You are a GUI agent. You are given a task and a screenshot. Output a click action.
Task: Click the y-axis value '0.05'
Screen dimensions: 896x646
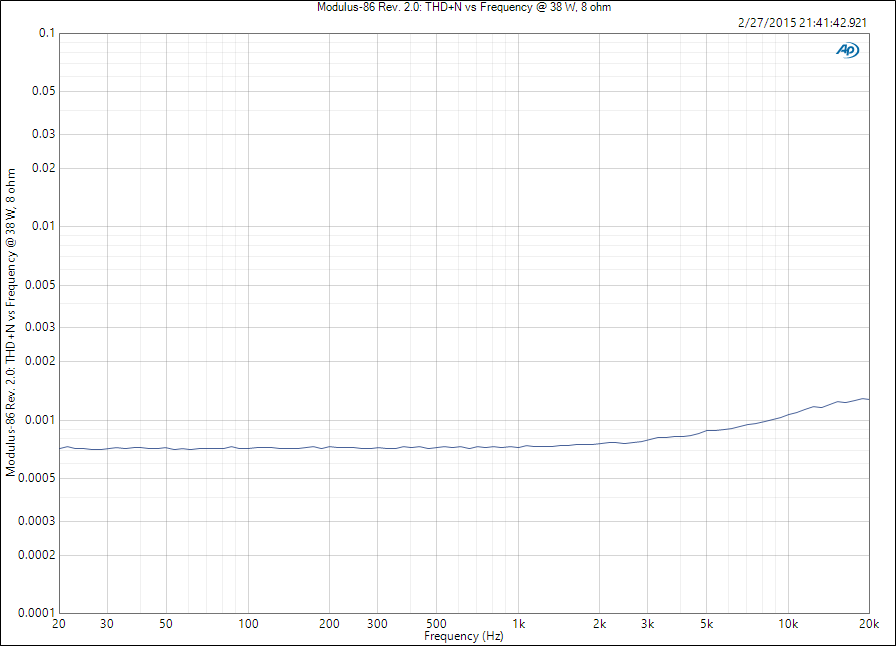click(x=43, y=91)
